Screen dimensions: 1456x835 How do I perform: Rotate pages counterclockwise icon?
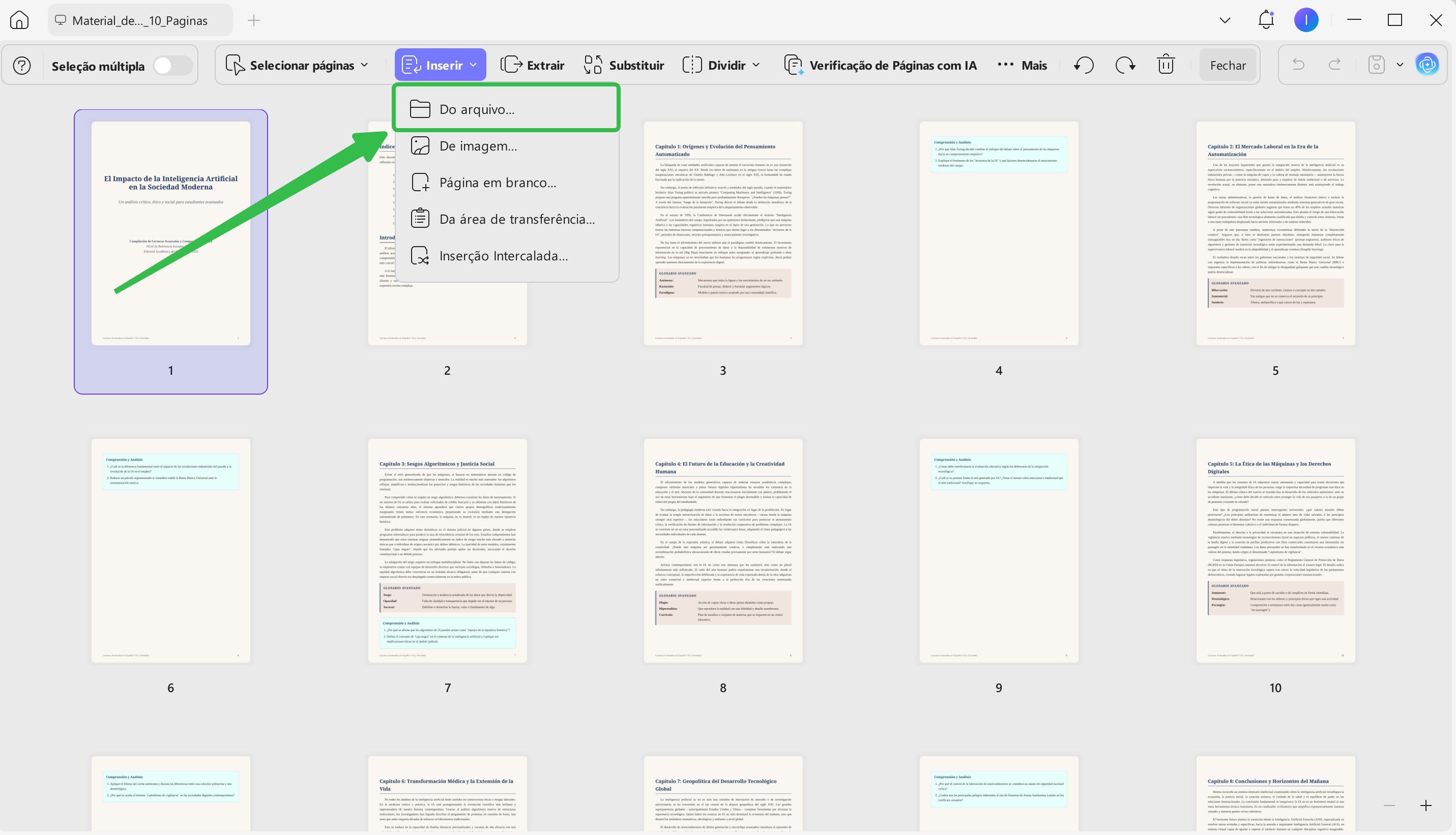(1083, 65)
